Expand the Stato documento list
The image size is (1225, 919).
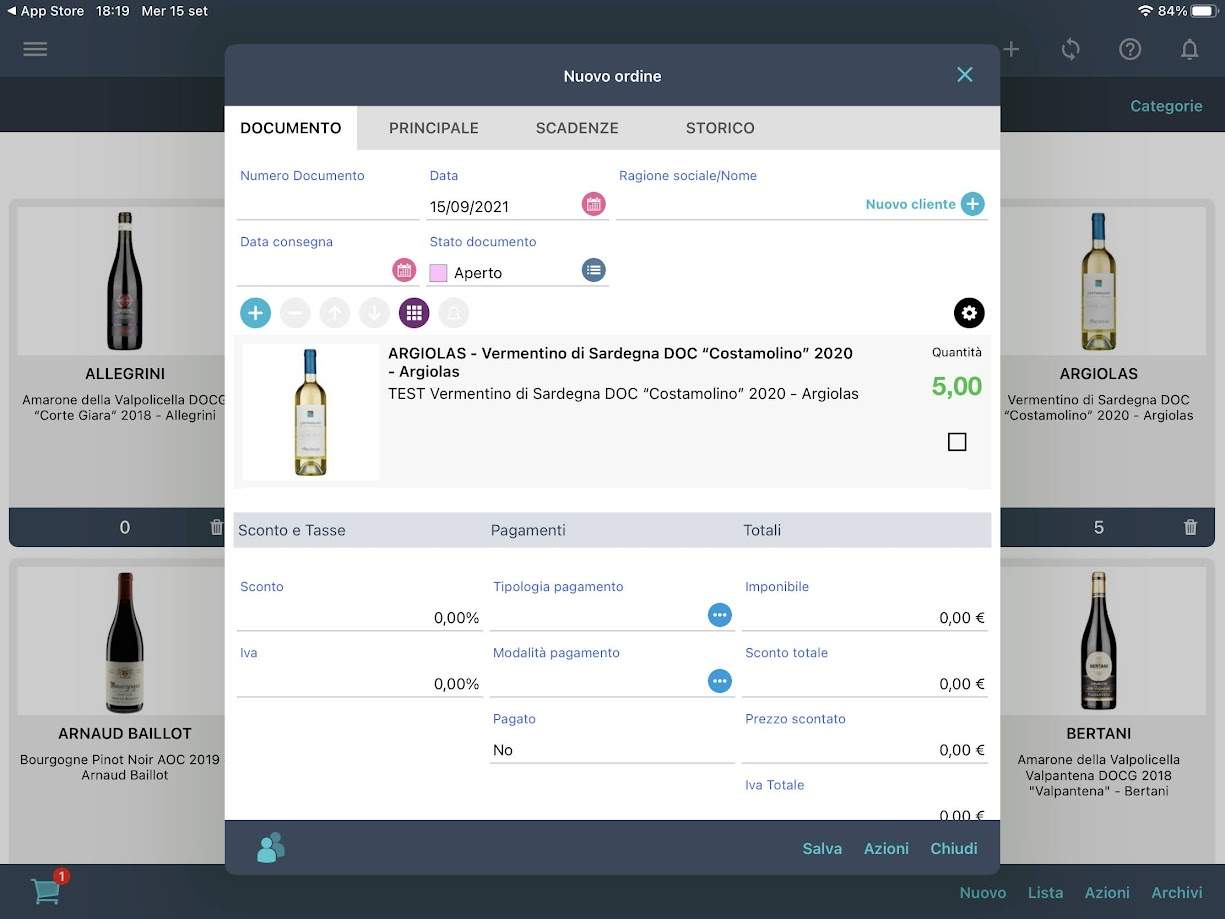(x=594, y=270)
